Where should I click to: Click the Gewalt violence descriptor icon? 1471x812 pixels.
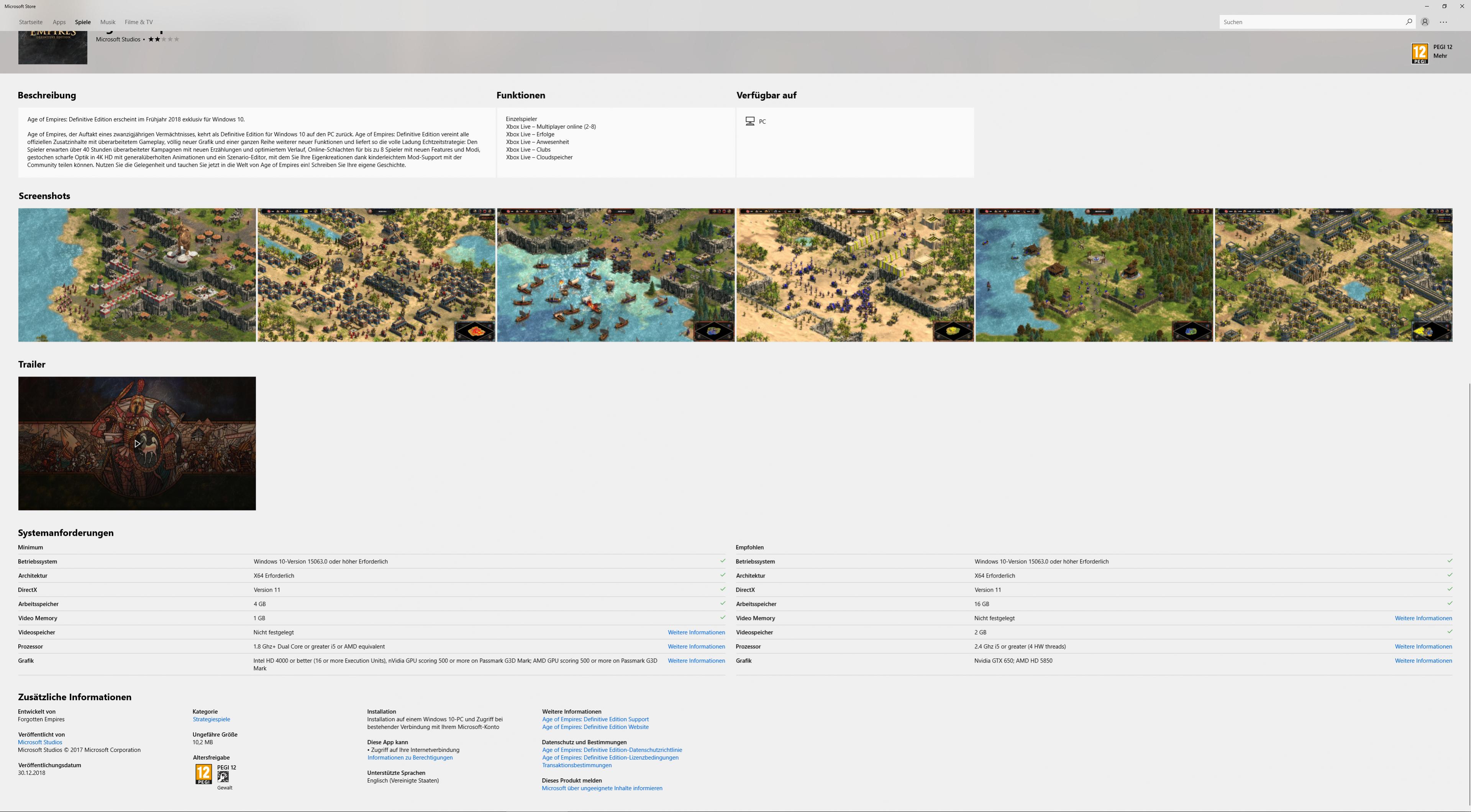[223, 777]
